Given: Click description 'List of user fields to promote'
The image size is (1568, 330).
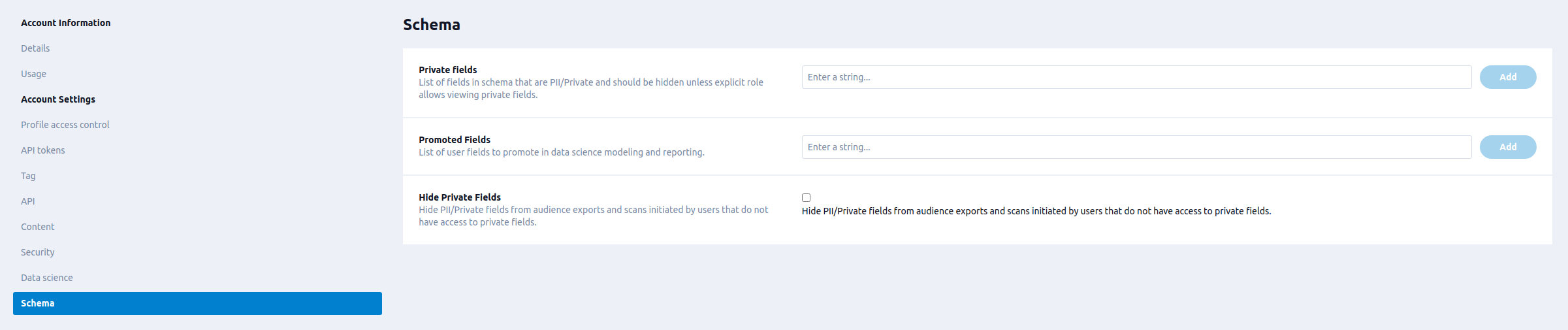Looking at the screenshot, I should (x=562, y=152).
